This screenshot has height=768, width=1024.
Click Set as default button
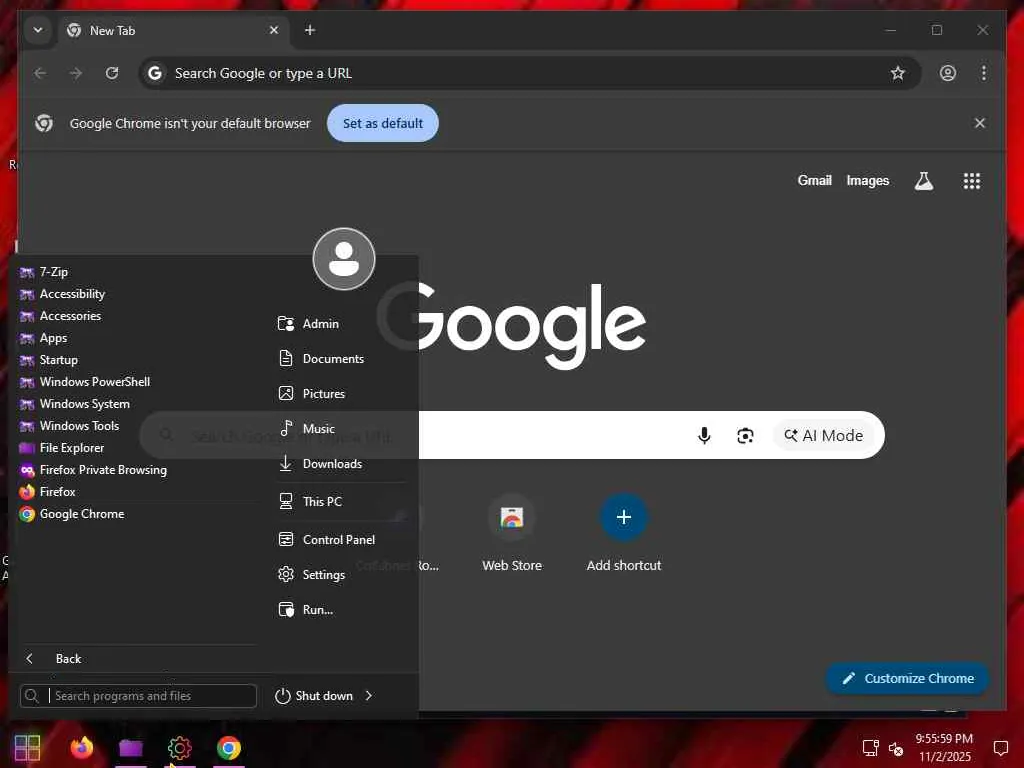coord(383,123)
